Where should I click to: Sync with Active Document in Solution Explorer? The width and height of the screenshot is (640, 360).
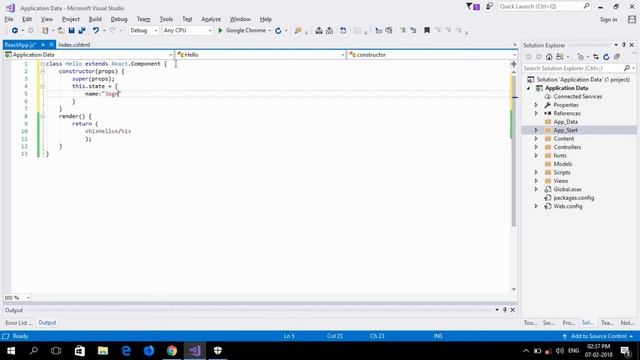[x=596, y=57]
